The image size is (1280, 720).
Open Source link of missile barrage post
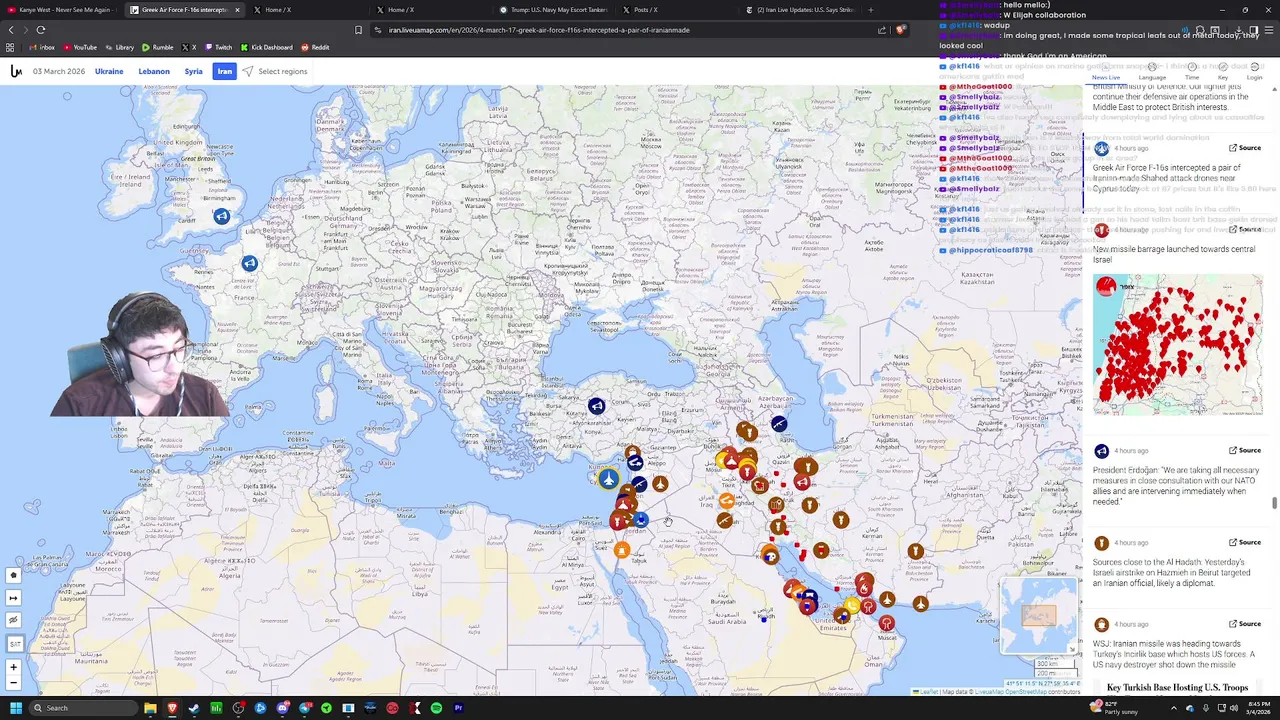click(1245, 229)
